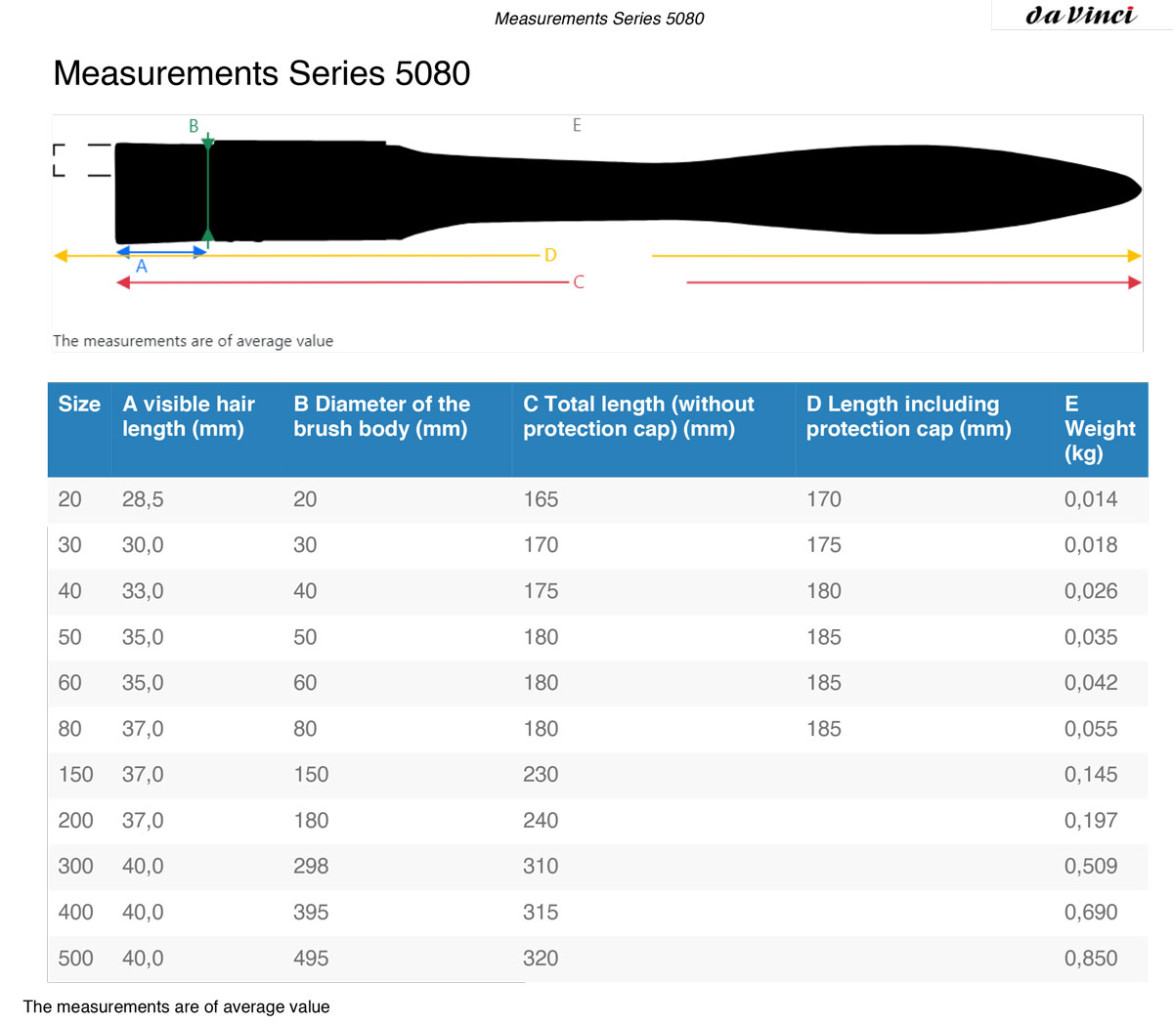
Task: Click the D length value 170
Action: pos(824,499)
